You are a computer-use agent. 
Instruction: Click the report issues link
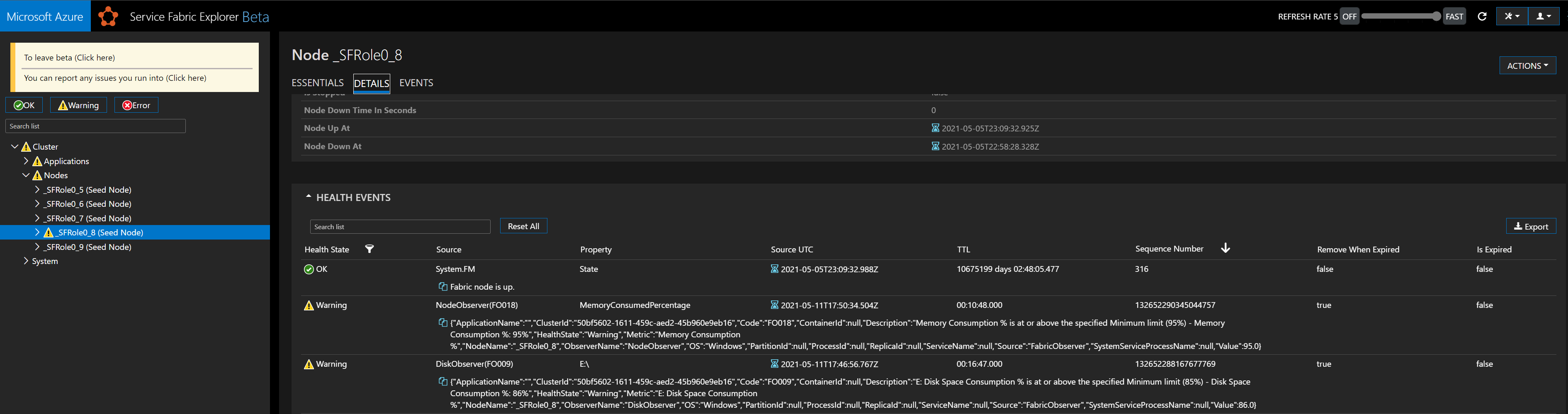coord(115,78)
